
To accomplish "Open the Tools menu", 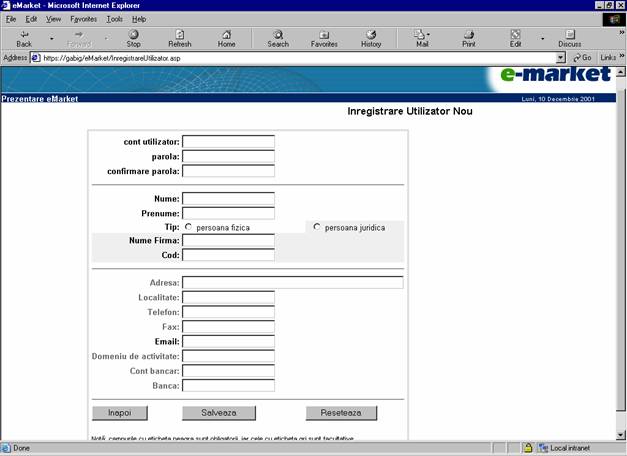I will 115,19.
